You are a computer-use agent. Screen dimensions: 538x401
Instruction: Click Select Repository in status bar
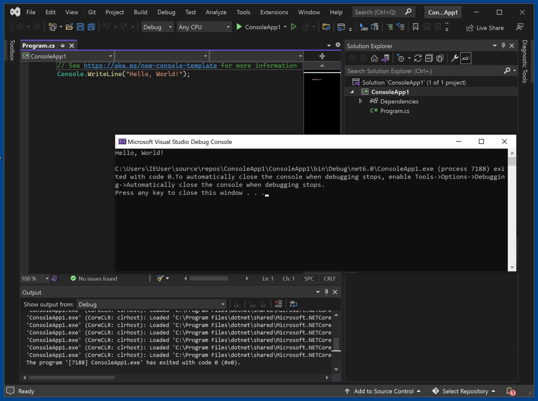click(464, 391)
